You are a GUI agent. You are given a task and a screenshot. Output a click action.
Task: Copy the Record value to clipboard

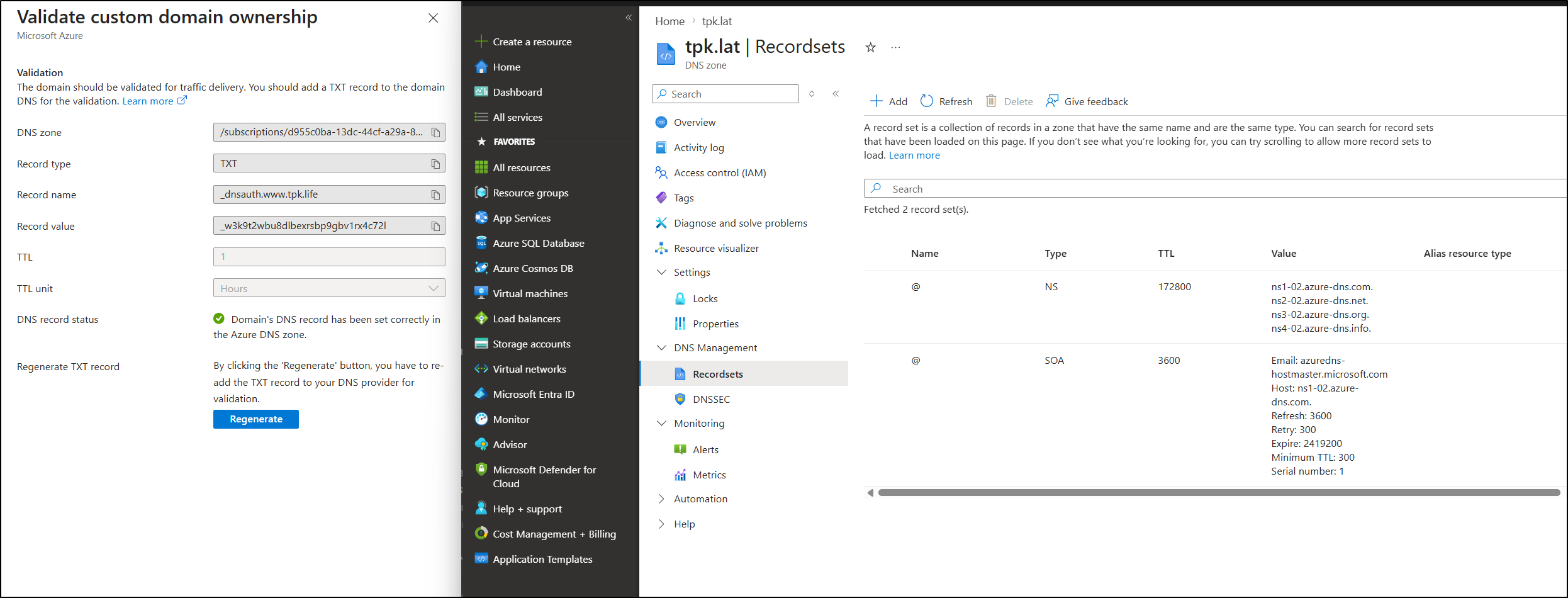(x=435, y=226)
